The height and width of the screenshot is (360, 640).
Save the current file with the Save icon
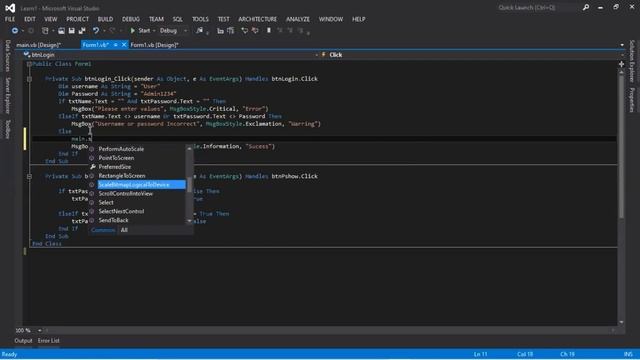[71, 31]
